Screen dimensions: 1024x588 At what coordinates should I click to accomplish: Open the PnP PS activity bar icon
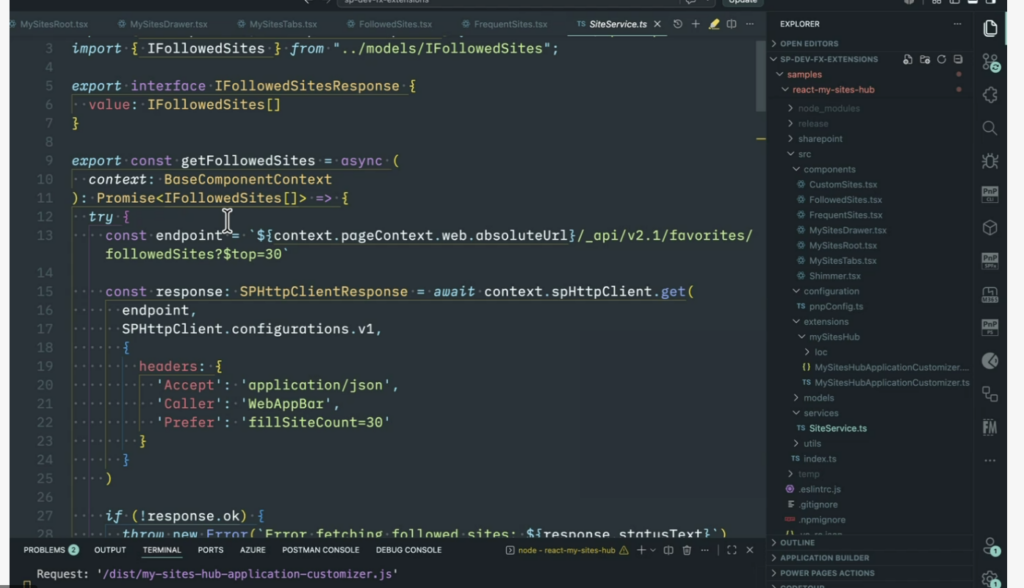click(990, 327)
